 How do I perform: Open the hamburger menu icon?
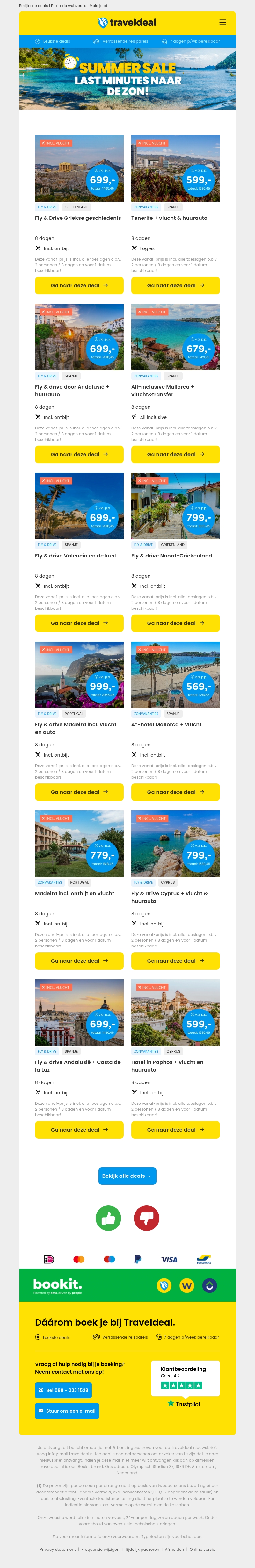[x=223, y=23]
